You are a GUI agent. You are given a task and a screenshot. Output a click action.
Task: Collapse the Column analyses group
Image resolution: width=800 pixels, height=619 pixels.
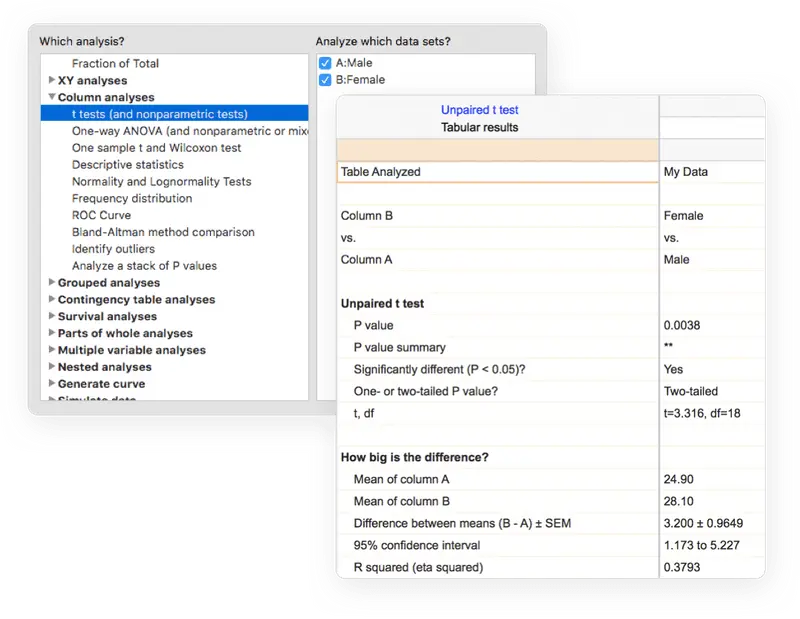(x=52, y=97)
